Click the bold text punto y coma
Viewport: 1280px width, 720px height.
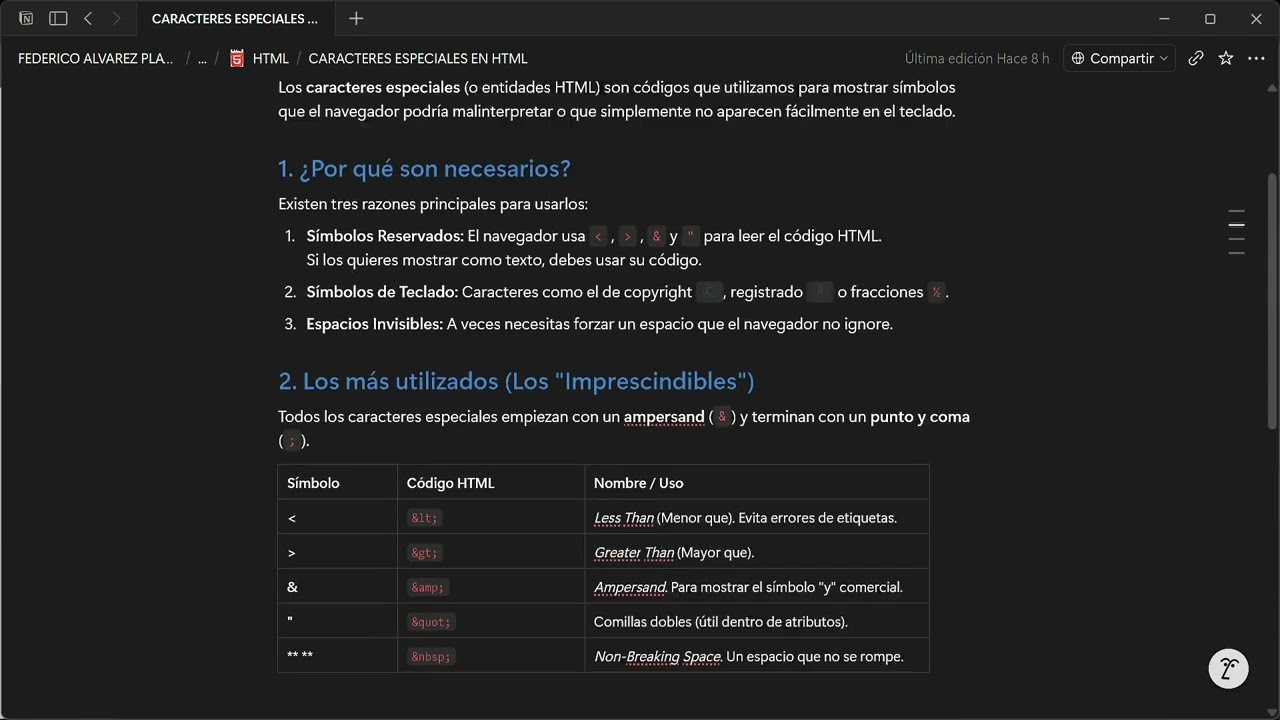coord(920,417)
